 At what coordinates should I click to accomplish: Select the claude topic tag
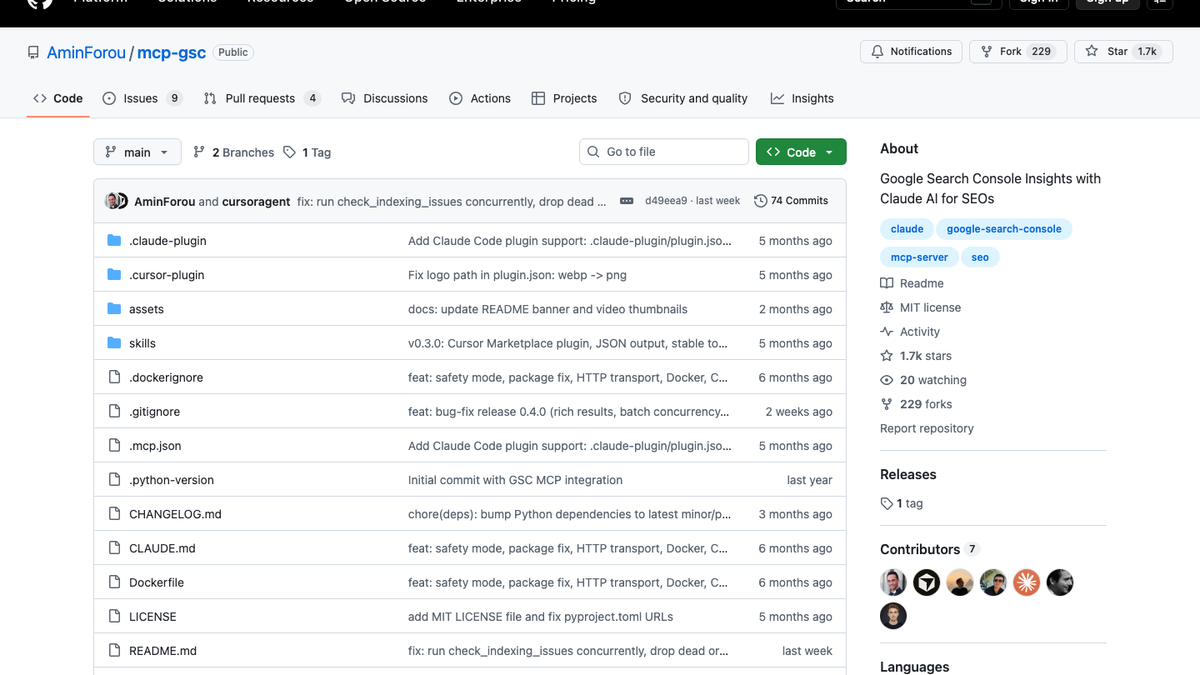point(907,229)
